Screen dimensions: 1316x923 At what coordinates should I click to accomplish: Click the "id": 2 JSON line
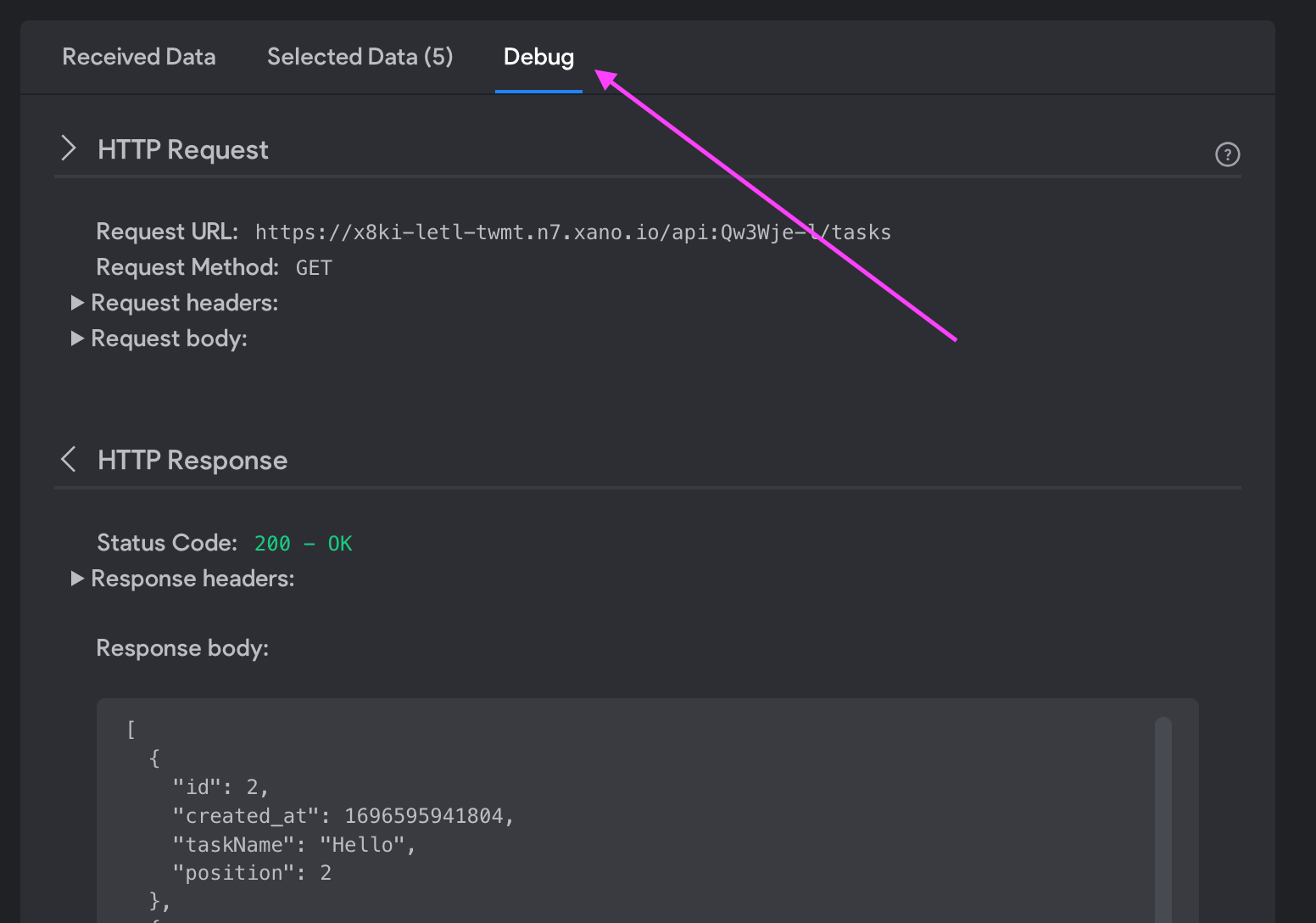[x=220, y=787]
